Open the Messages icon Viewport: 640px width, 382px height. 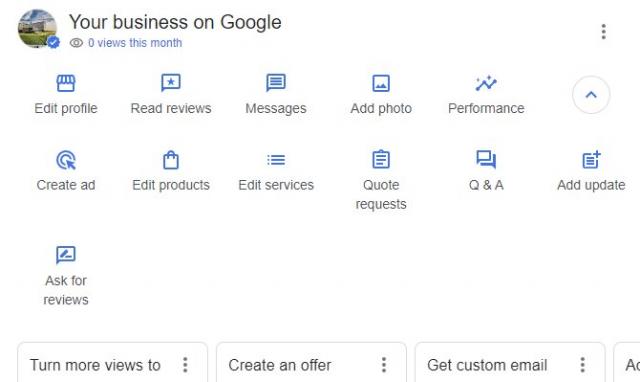276,83
